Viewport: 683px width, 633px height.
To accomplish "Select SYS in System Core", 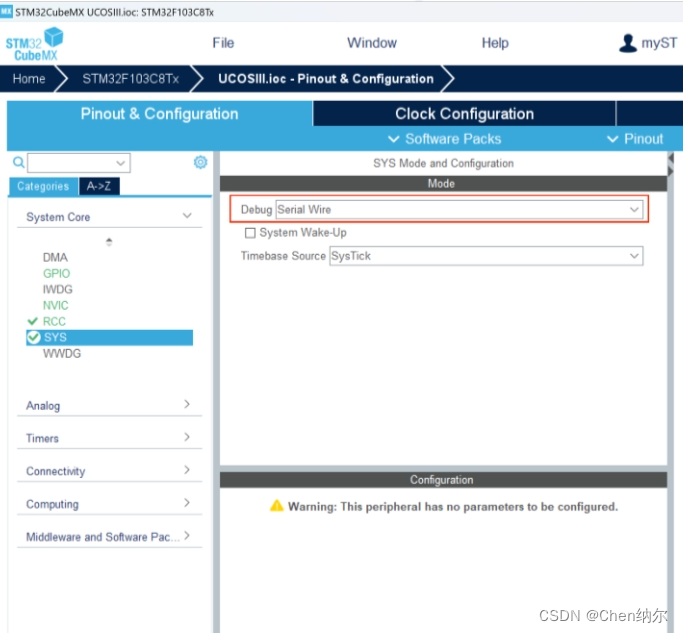I will tap(109, 337).
